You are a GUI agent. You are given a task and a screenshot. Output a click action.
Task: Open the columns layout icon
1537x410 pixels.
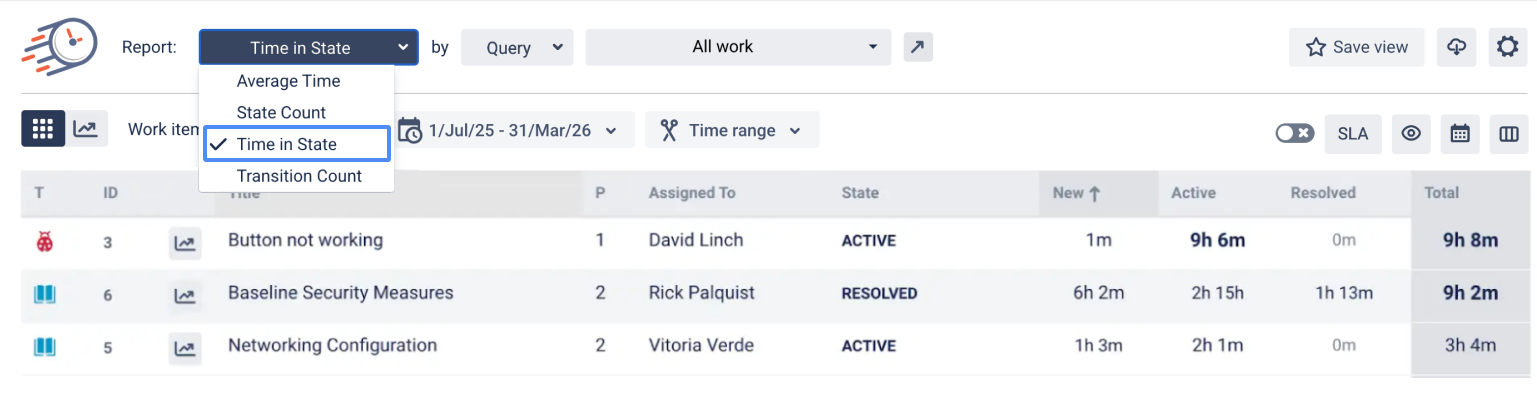(1509, 133)
